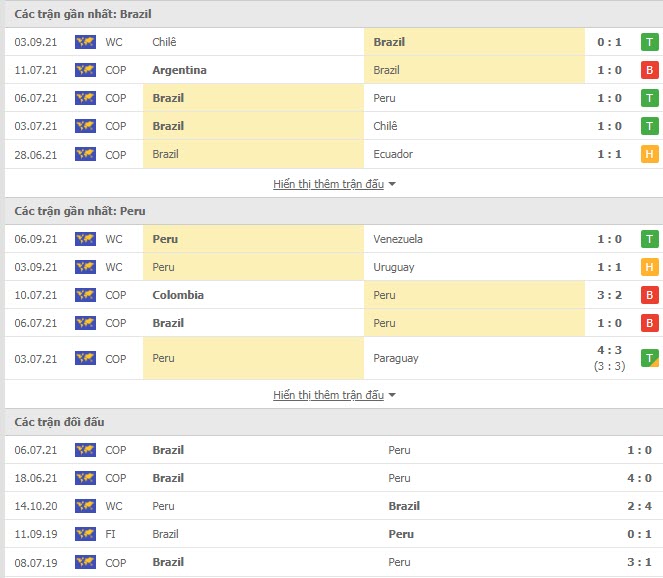
Task: Click the flag icon on the 14.10.20 head-to-head row
Action: coord(85,506)
